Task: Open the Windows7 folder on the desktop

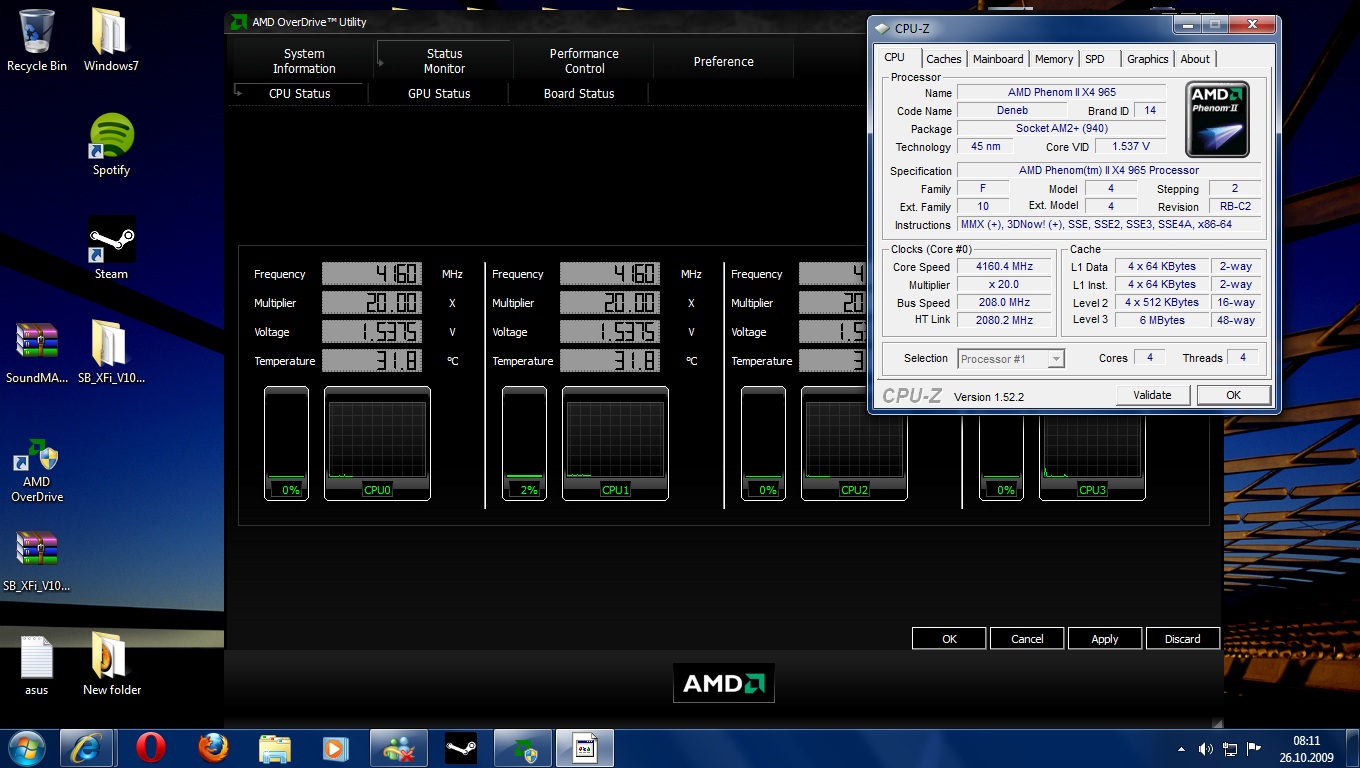Action: click(111, 40)
